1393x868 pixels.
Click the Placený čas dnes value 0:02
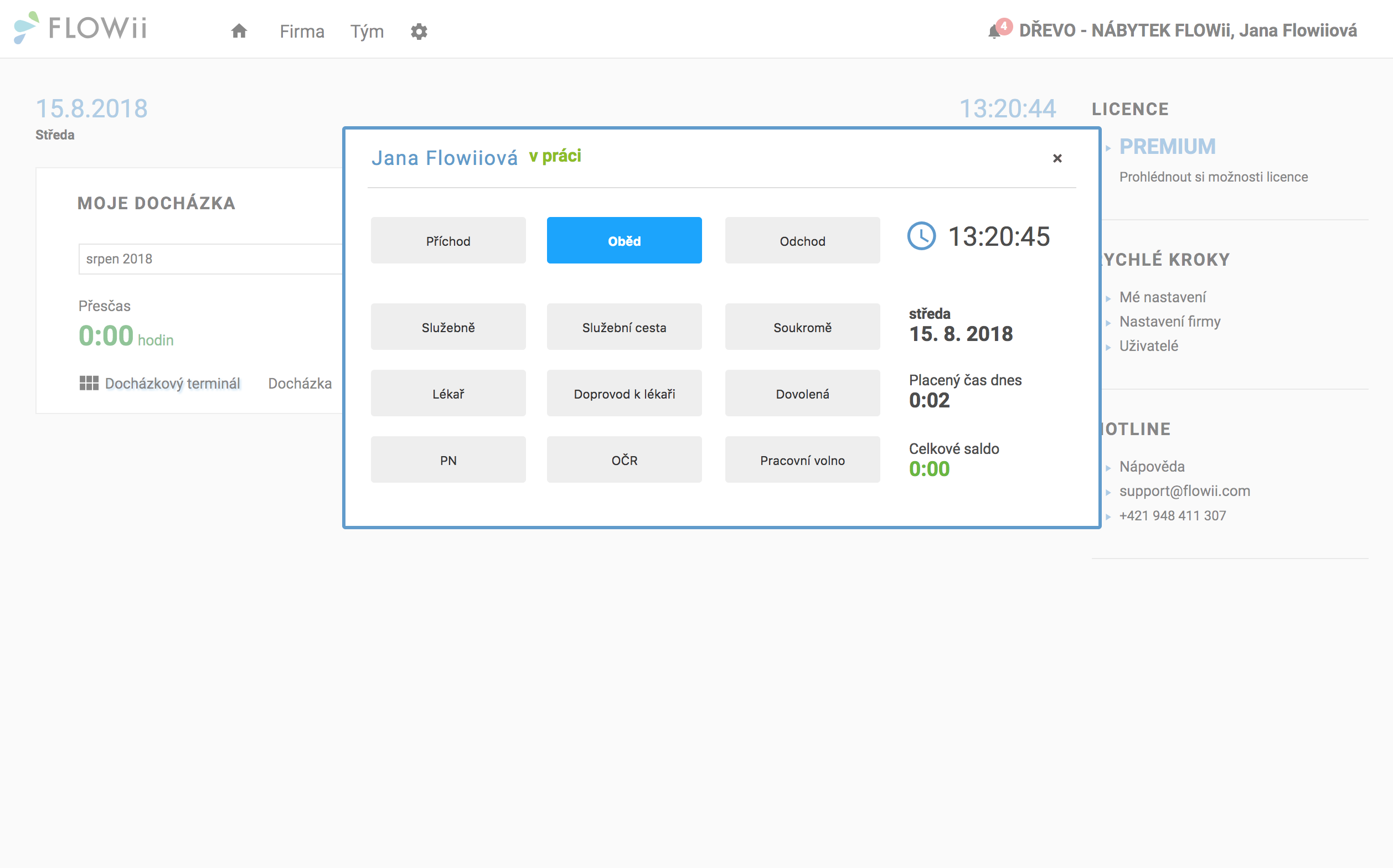coord(929,400)
